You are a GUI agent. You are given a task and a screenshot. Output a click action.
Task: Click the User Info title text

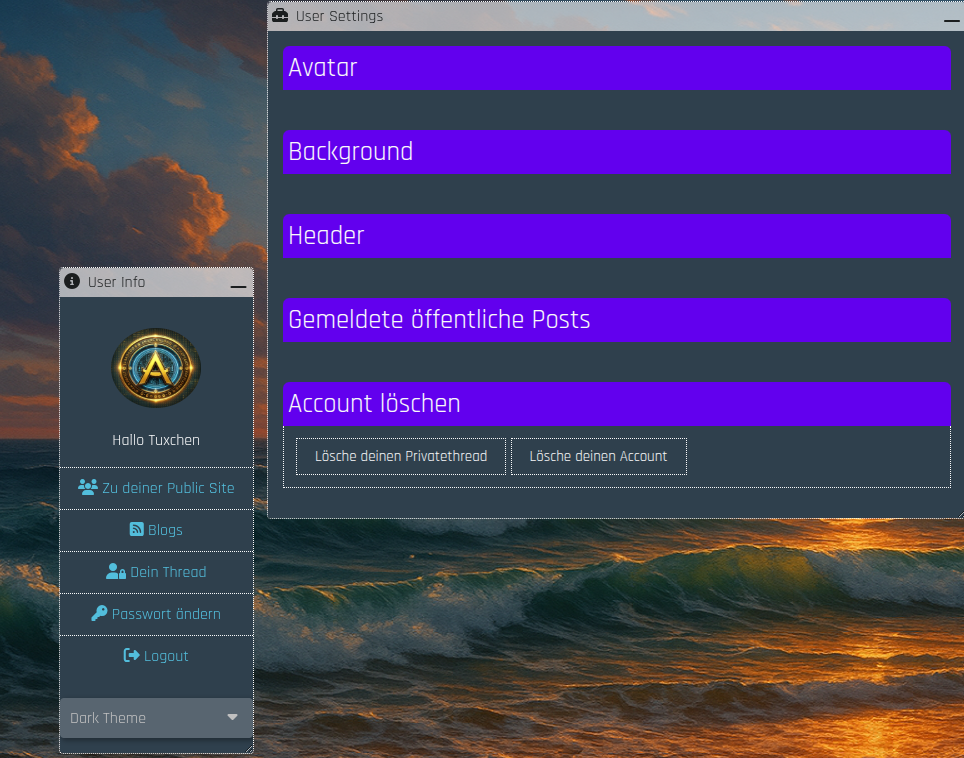(x=116, y=282)
